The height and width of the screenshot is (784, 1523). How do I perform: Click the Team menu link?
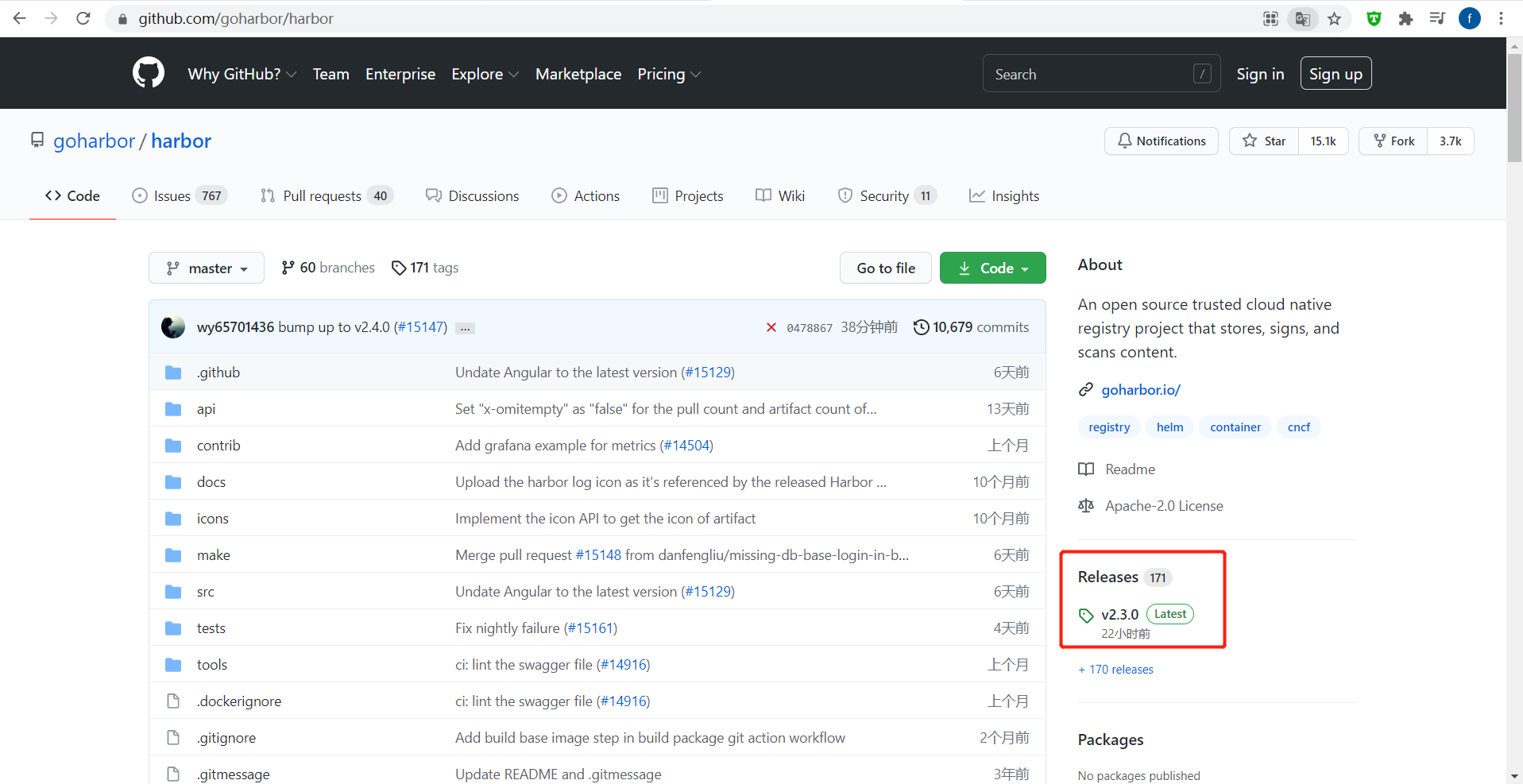[x=331, y=74]
